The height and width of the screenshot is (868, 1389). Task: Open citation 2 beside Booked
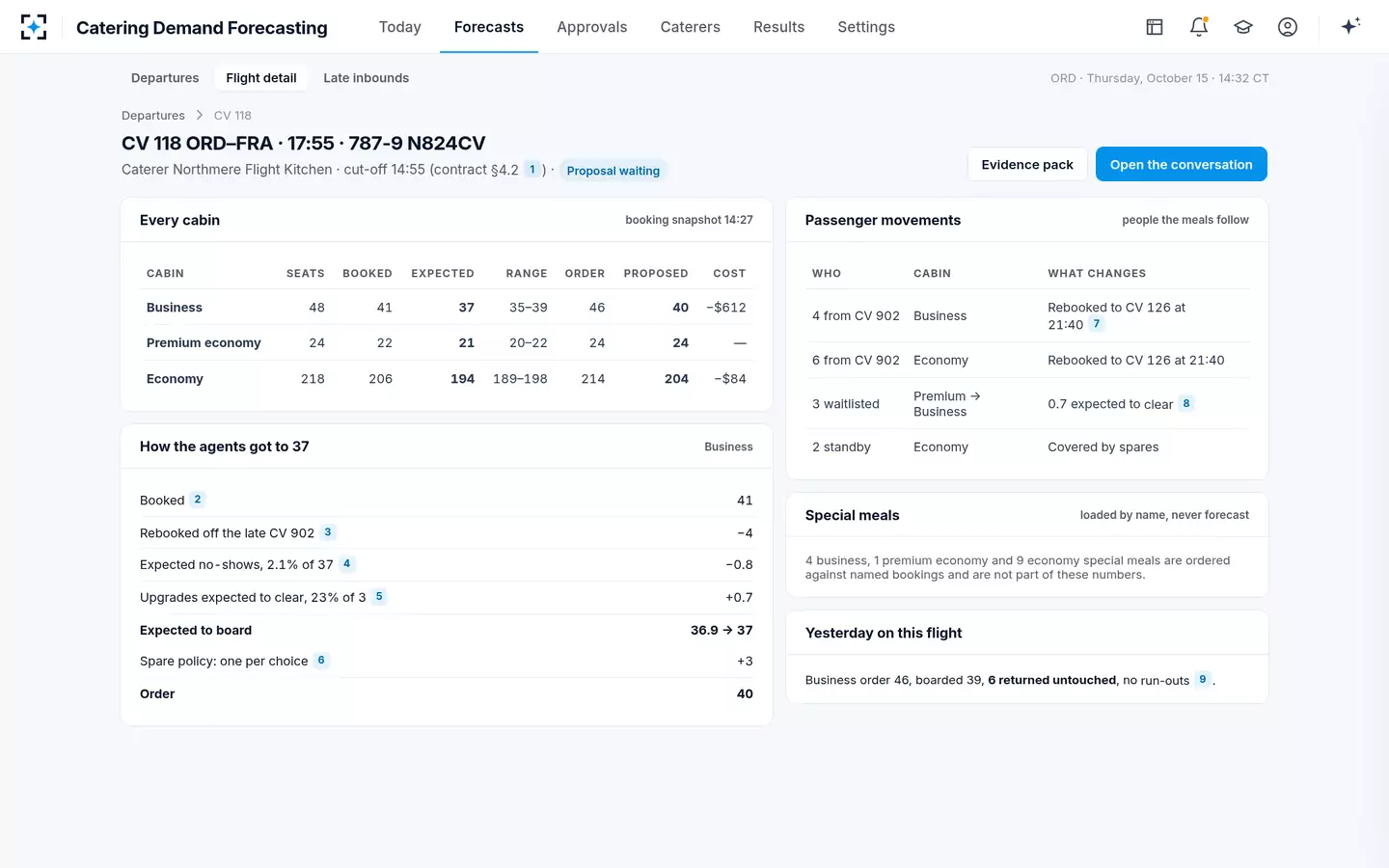(x=198, y=500)
